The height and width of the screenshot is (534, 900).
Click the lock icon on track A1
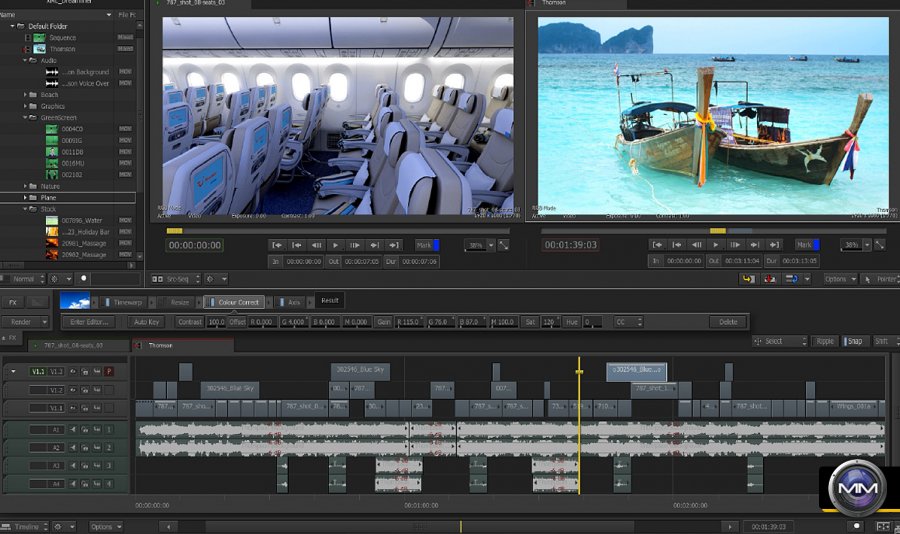pos(85,429)
